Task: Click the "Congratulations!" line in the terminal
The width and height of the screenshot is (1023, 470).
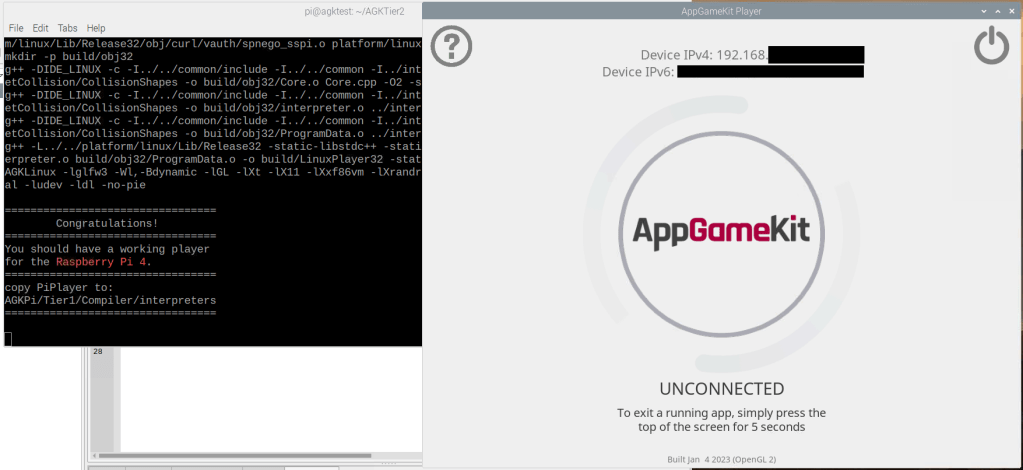Action: (x=107, y=223)
